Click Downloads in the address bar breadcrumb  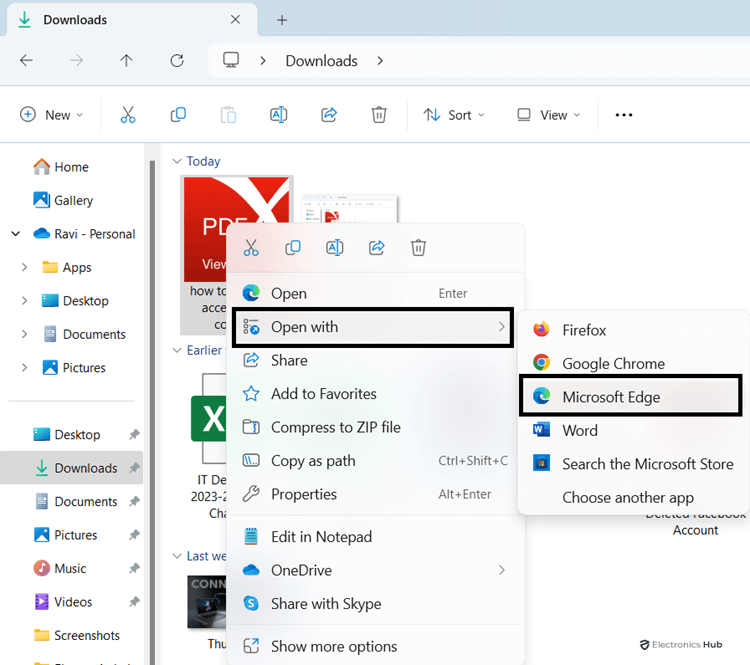(321, 61)
